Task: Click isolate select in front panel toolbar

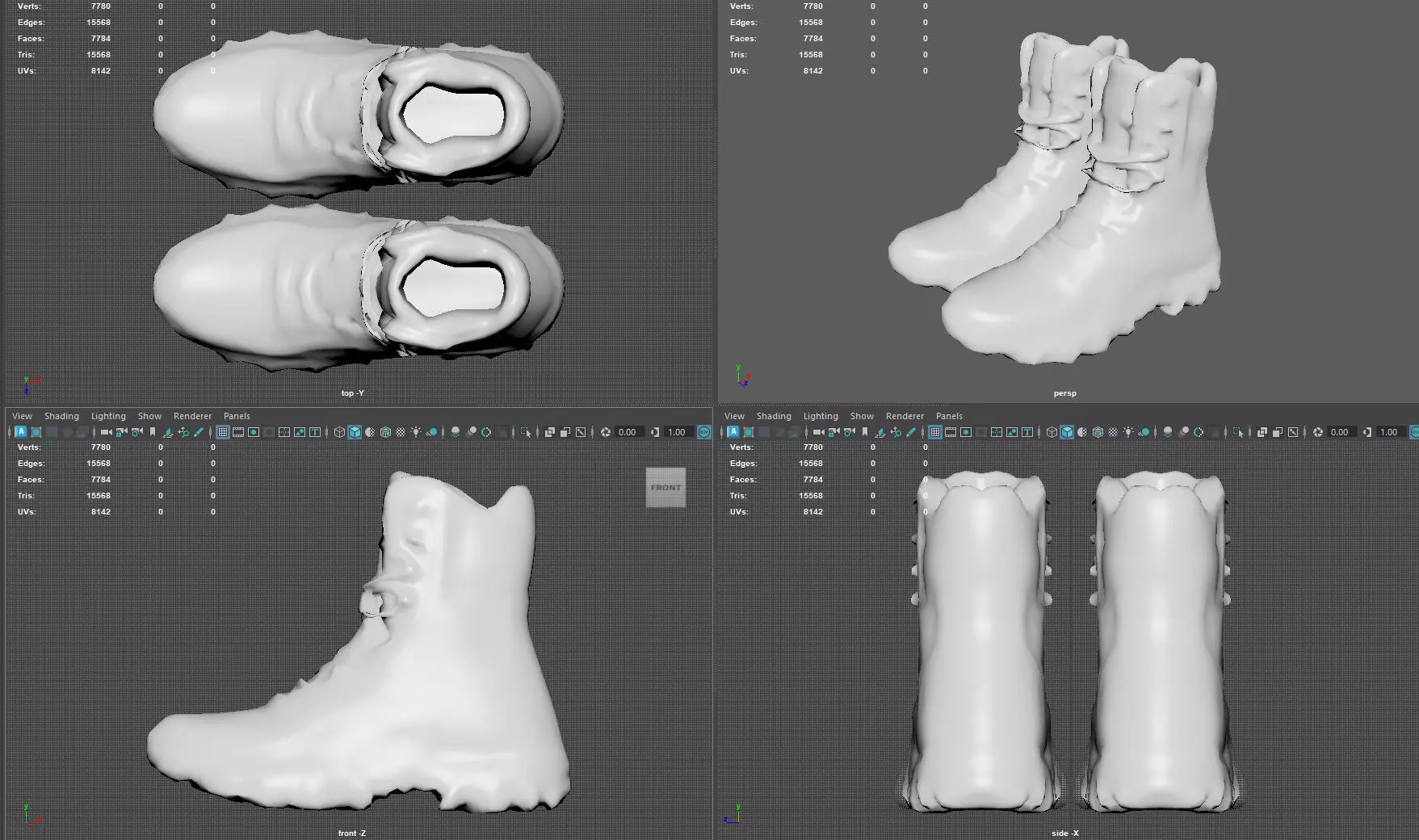Action: click(x=525, y=432)
